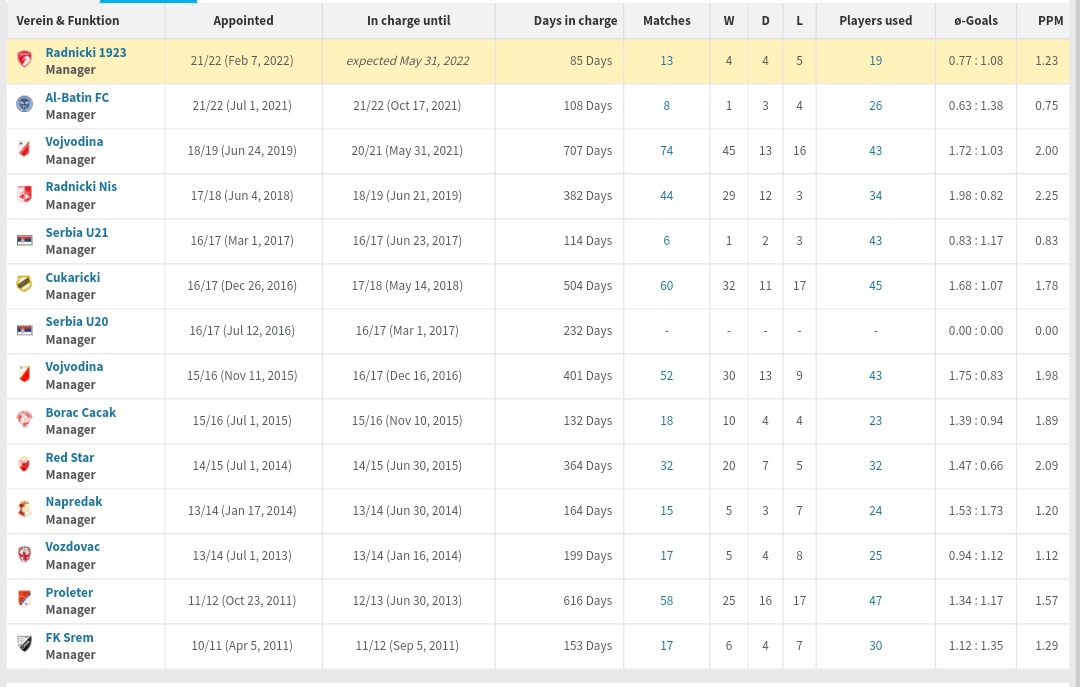Open the 6 matches link for Serbia U21

click(666, 240)
